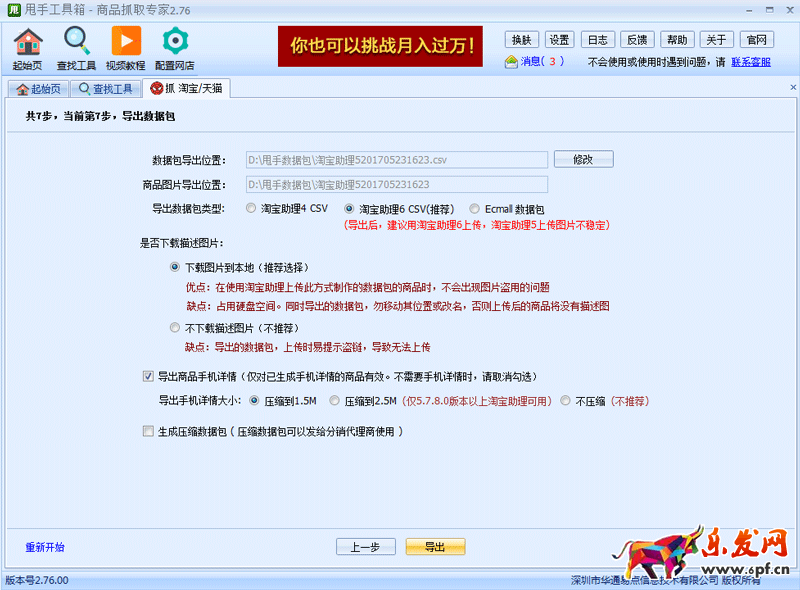Open the 视频教程 video tutorial icon
This screenshot has width=800, height=590.
click(126, 42)
